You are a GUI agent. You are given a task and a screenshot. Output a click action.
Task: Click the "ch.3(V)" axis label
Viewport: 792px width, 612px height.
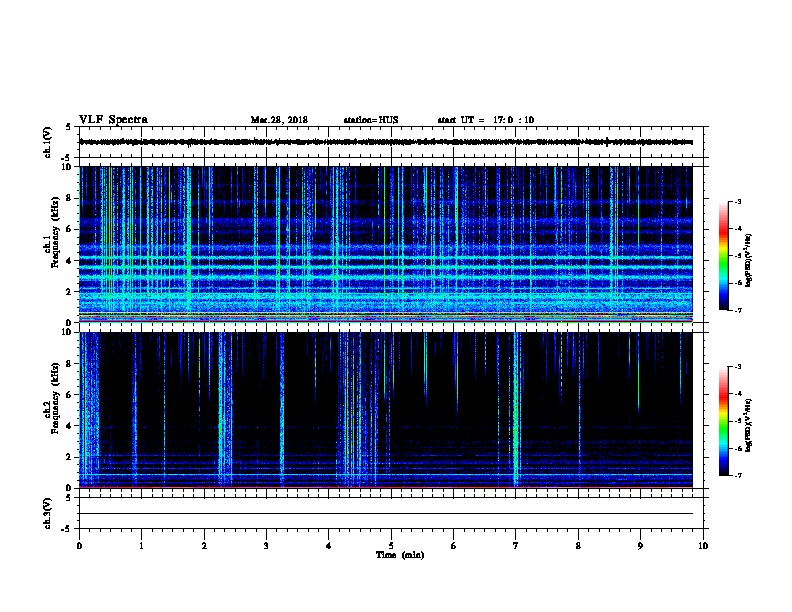pyautogui.click(x=48, y=513)
